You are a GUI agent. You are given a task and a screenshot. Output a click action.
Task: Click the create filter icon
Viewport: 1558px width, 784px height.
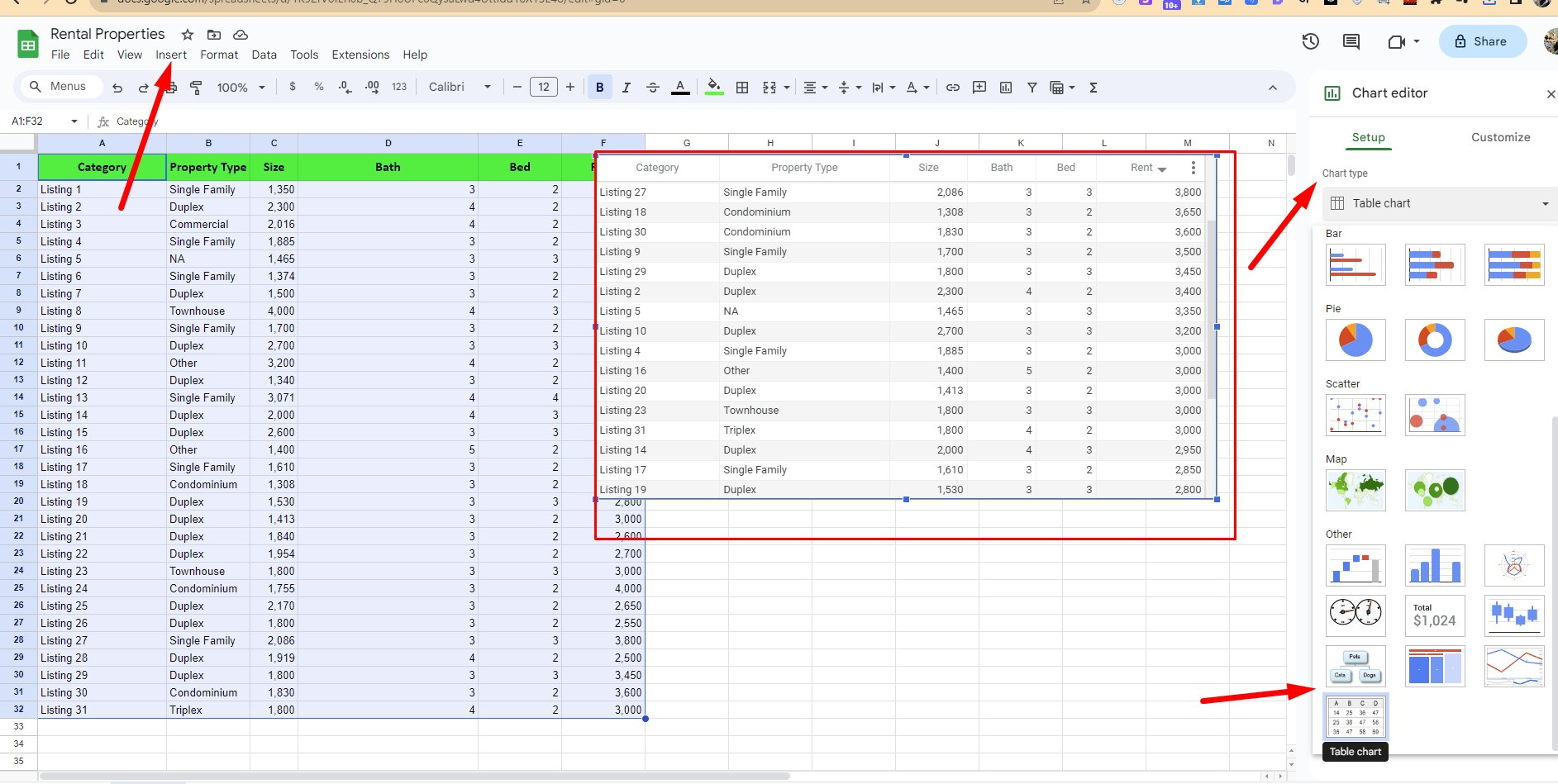[1032, 87]
